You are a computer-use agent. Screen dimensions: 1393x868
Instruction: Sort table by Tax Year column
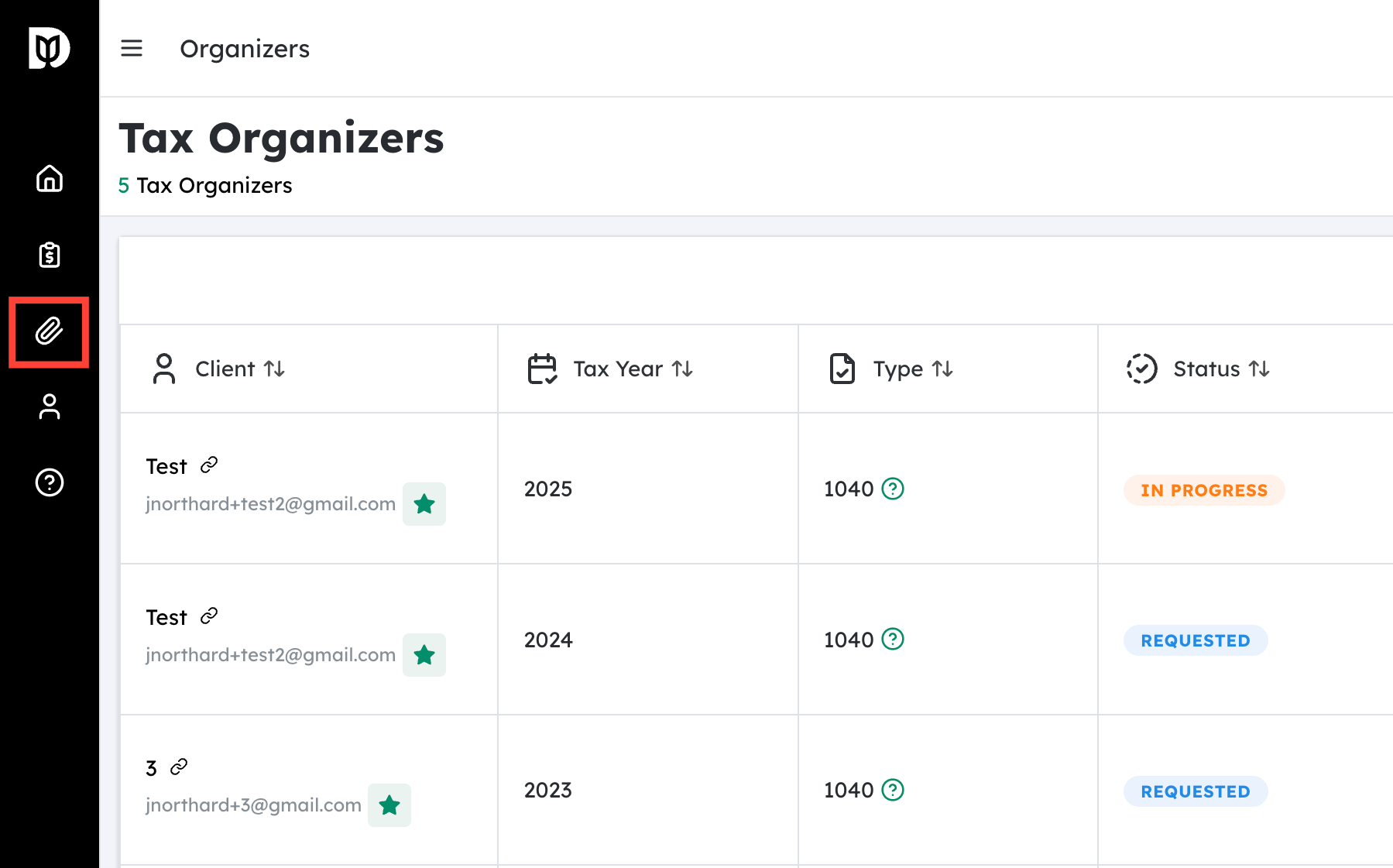tap(682, 369)
